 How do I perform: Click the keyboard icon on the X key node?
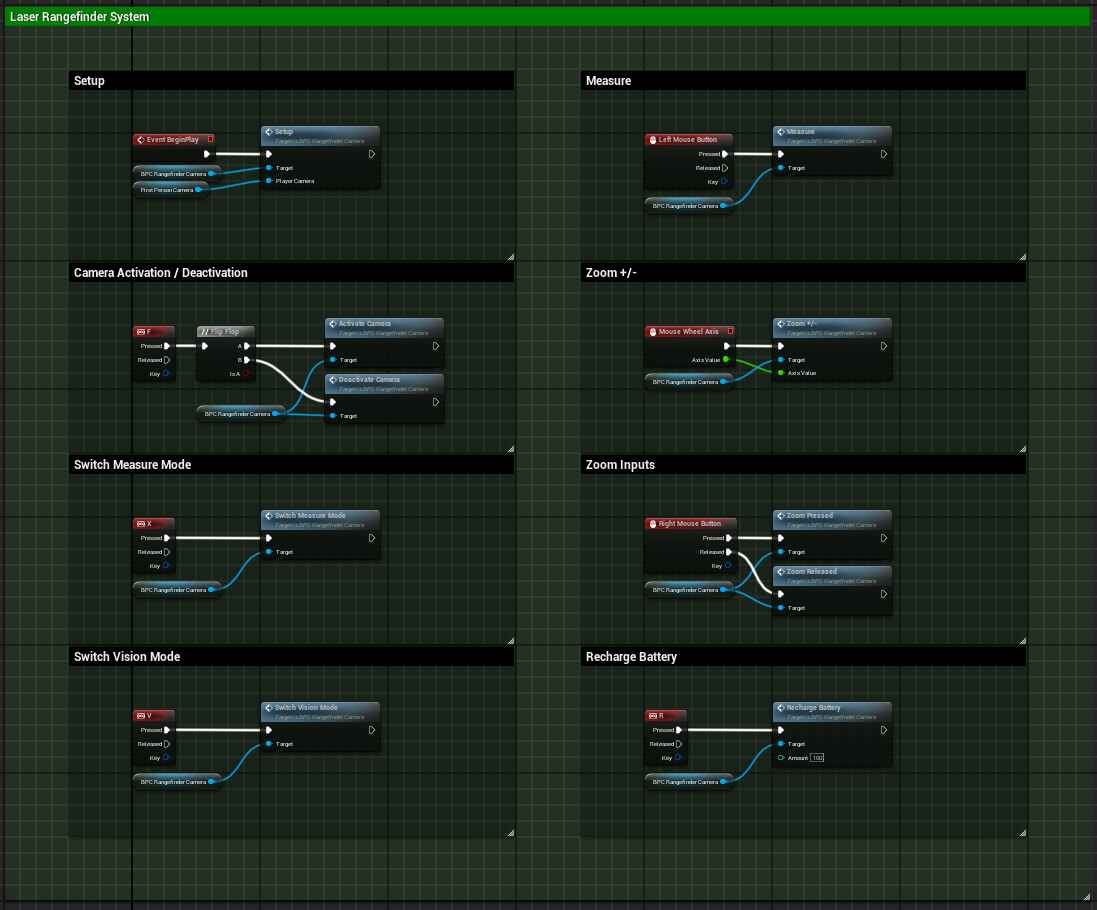click(141, 523)
